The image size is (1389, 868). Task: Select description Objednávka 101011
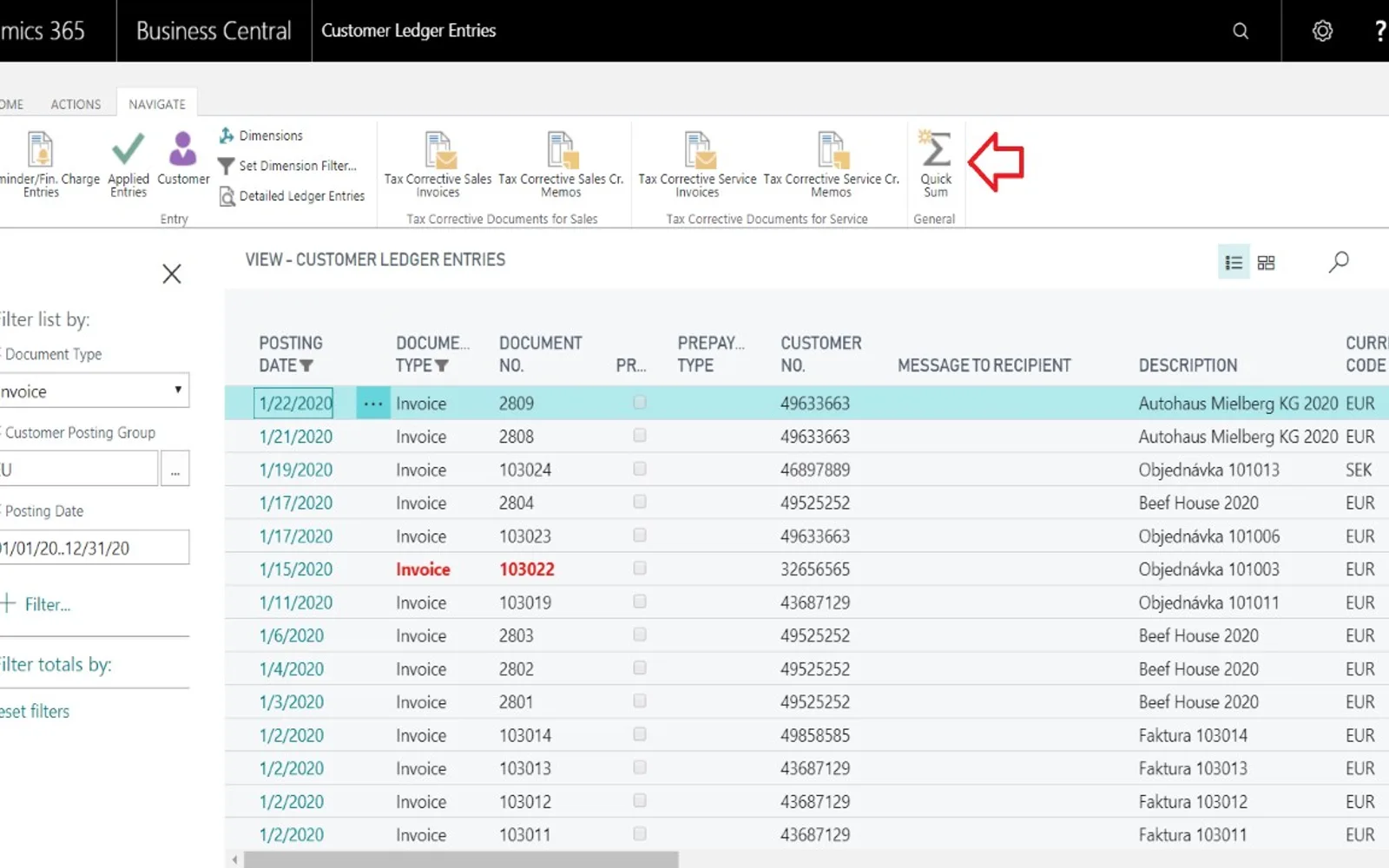coord(1209,602)
